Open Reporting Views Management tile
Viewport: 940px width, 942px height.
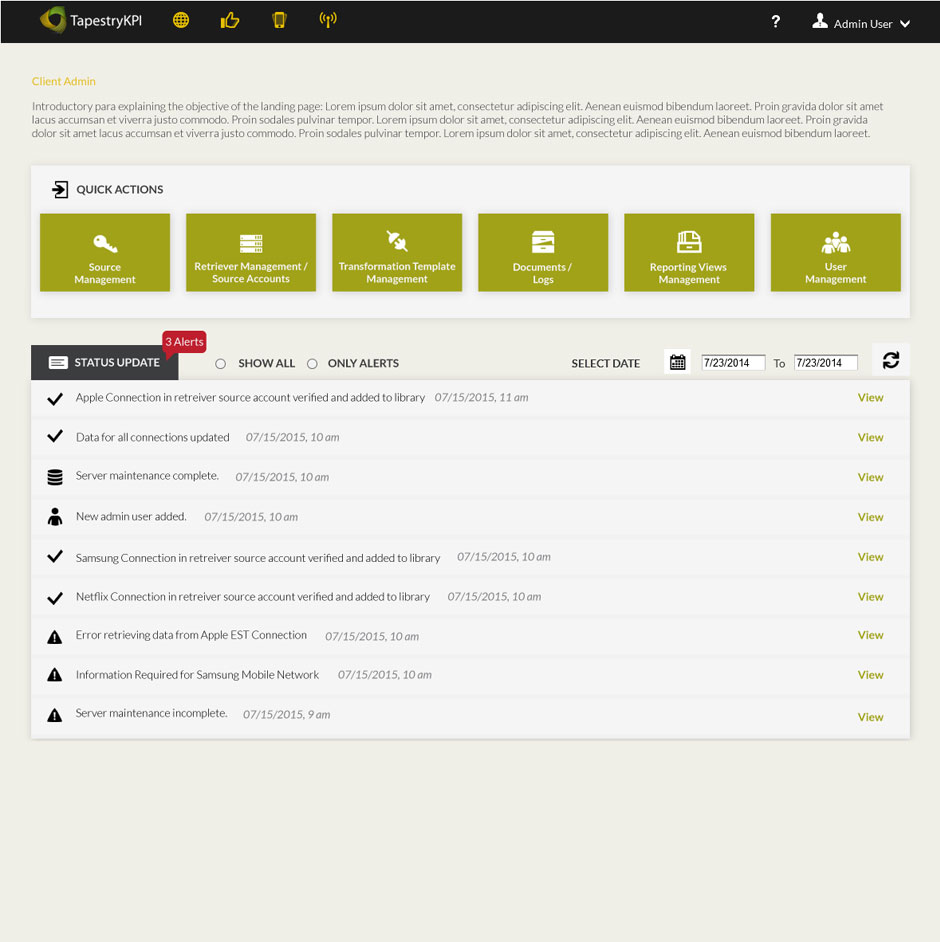pyautogui.click(x=689, y=252)
